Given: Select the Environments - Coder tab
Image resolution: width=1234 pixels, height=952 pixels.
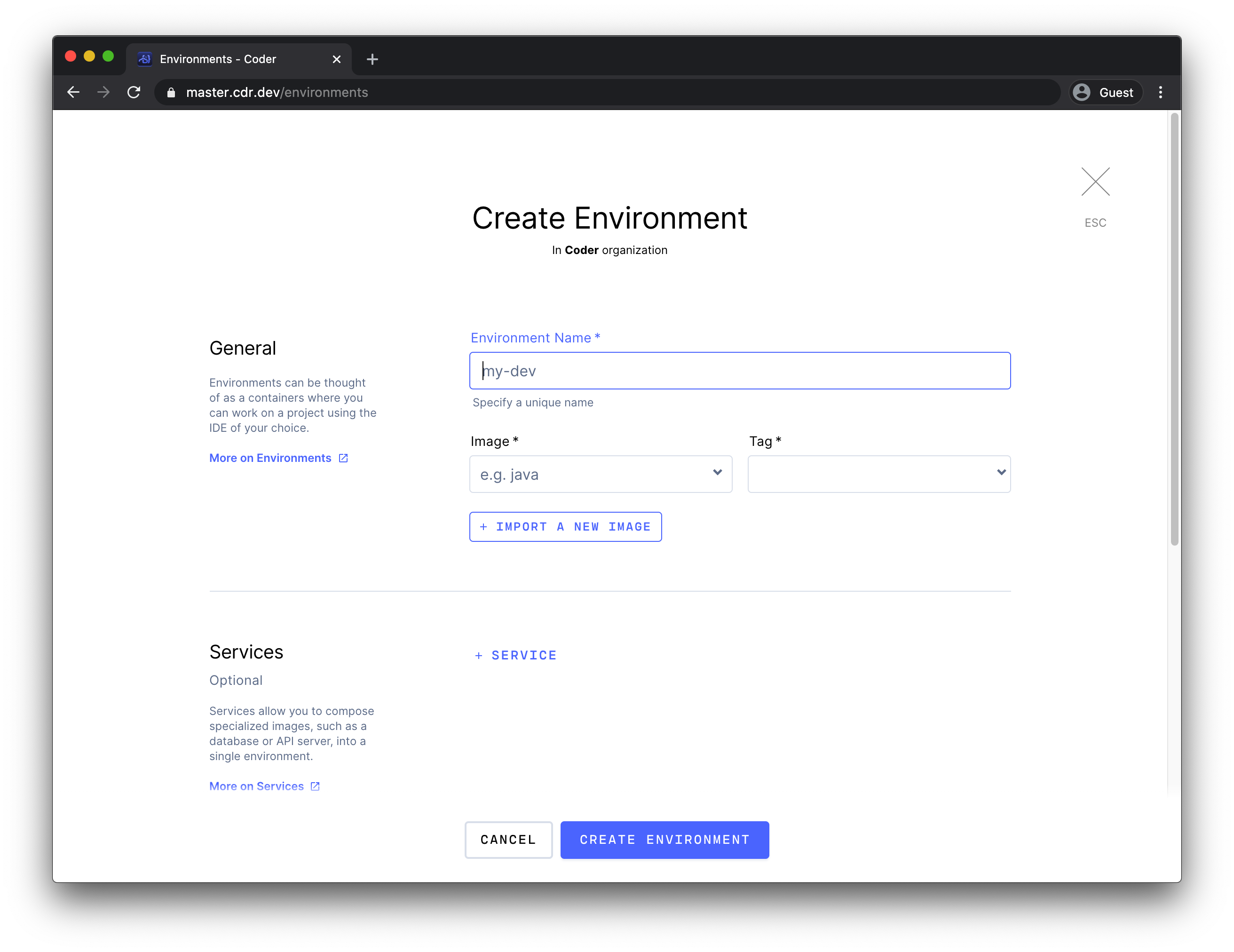Looking at the screenshot, I should pyautogui.click(x=238, y=59).
